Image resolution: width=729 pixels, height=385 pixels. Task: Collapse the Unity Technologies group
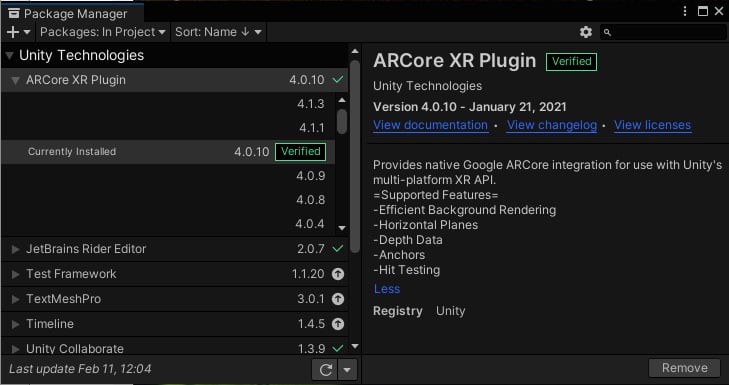9,56
